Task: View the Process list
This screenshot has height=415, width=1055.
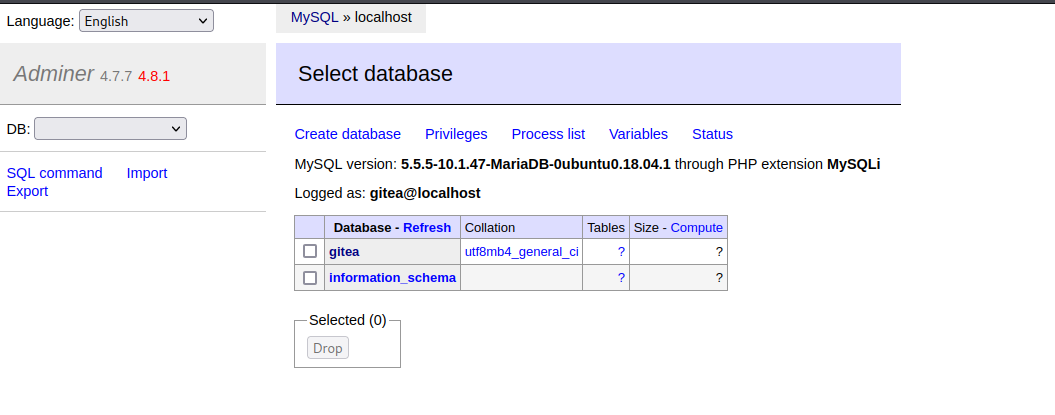Action: coord(548,134)
